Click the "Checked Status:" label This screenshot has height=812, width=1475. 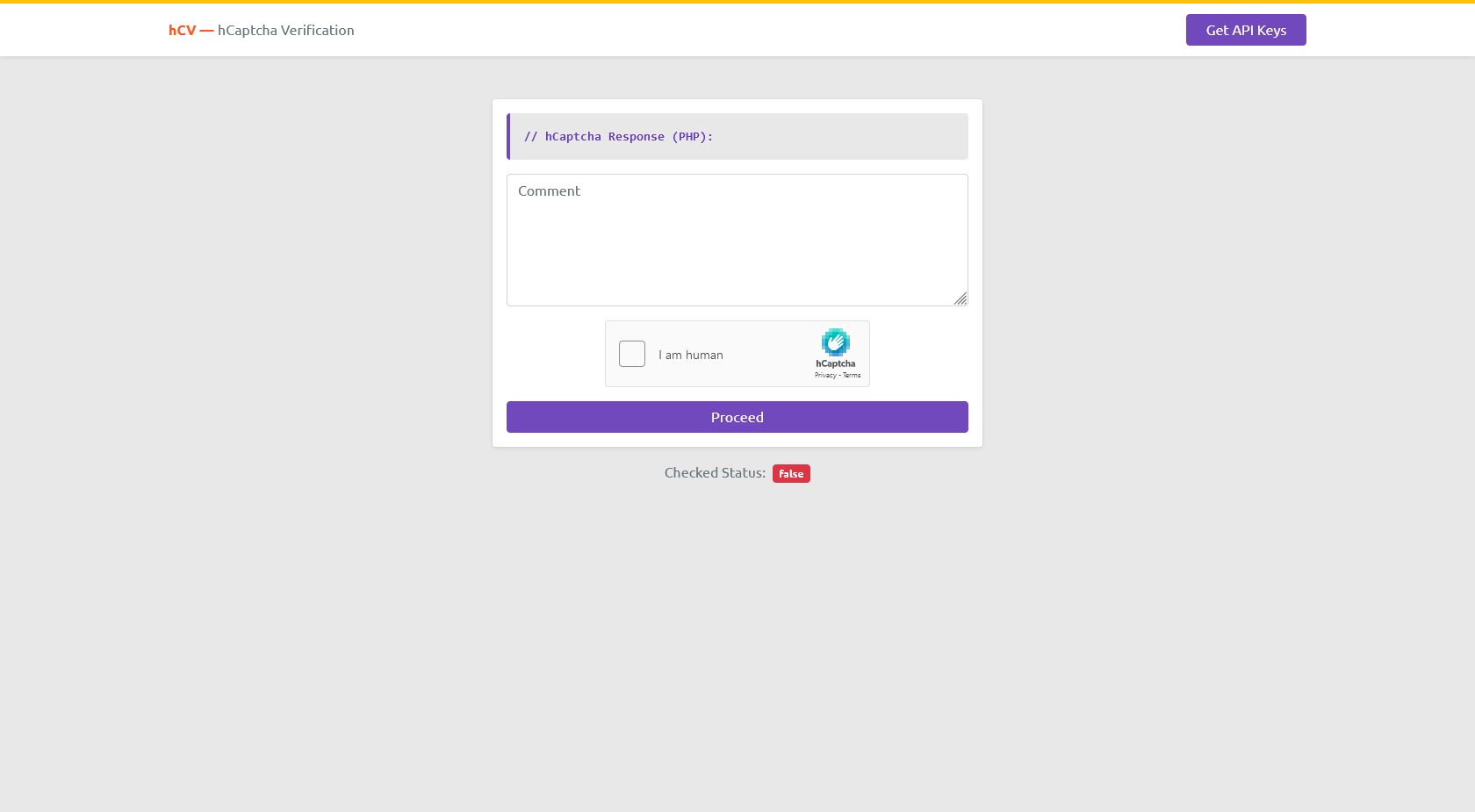[715, 472]
